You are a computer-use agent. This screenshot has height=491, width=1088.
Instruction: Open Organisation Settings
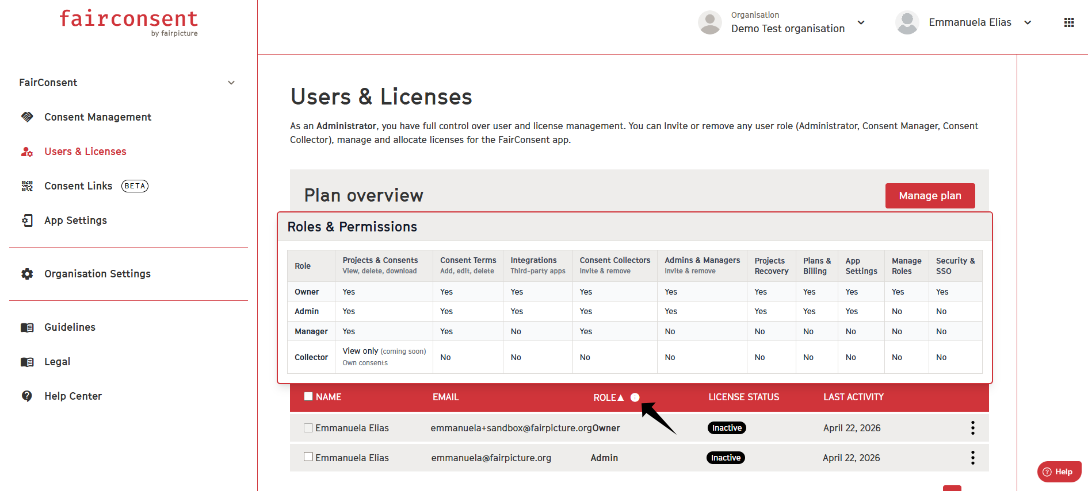97,274
